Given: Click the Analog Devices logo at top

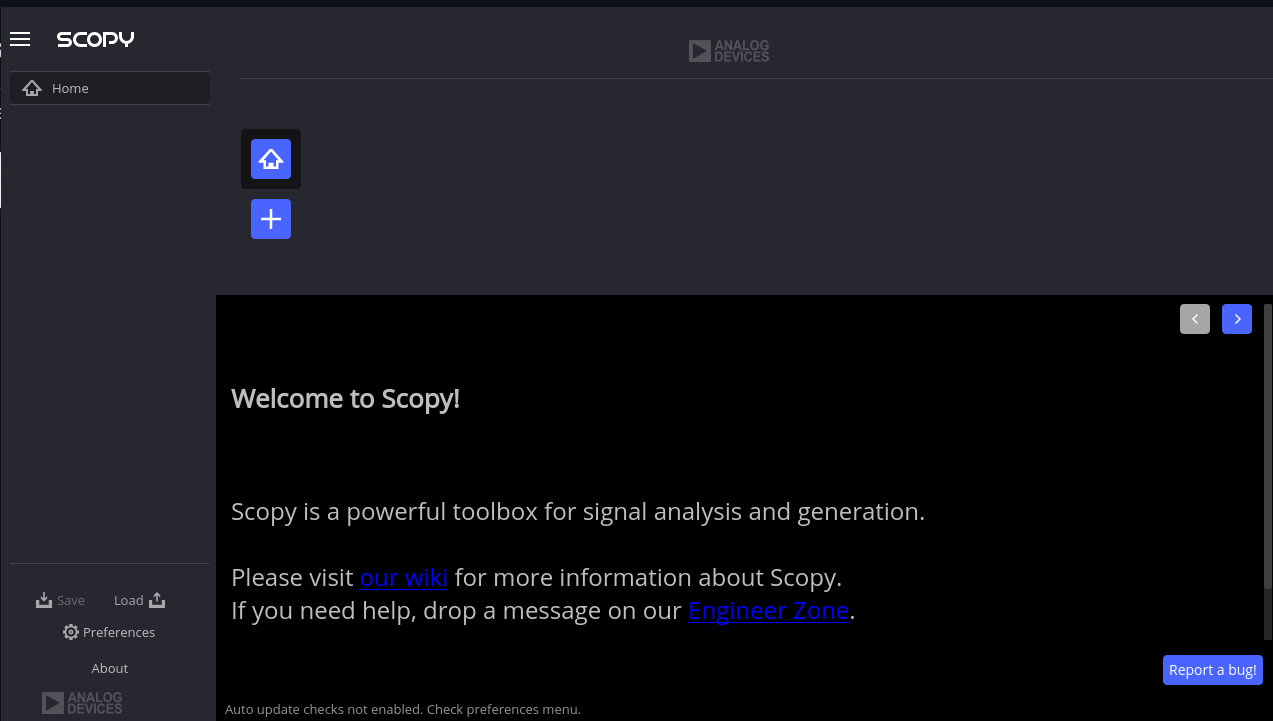Looking at the screenshot, I should tap(728, 50).
